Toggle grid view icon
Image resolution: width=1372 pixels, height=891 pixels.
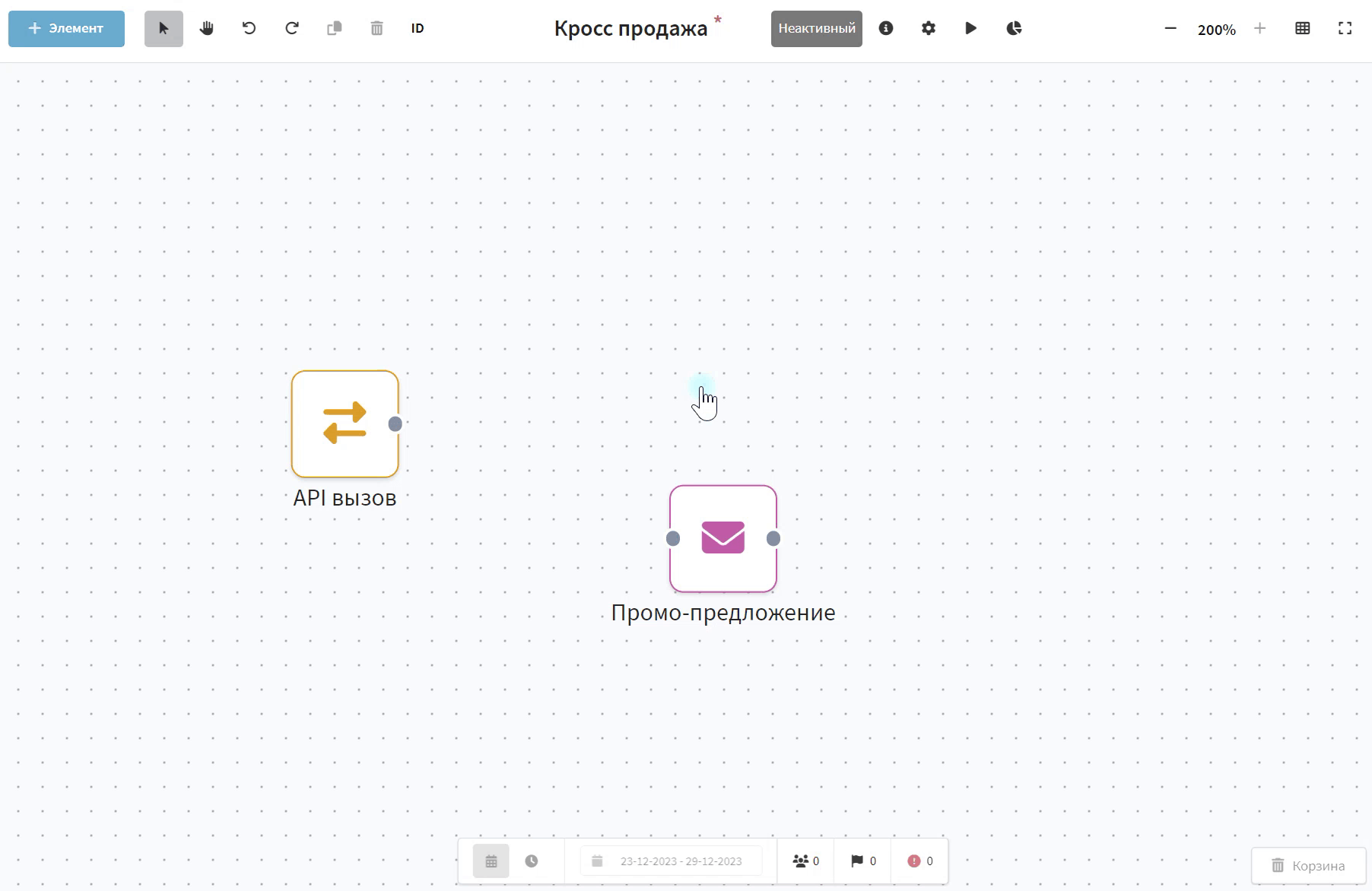click(x=1303, y=29)
